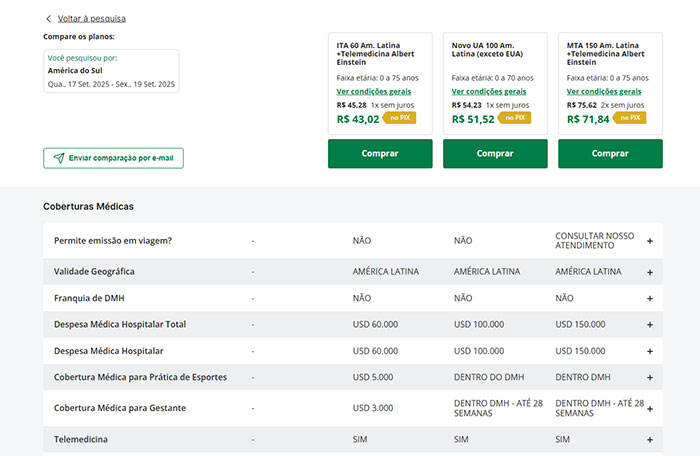
Task: Click the no PIX tag on R$ 43,02
Action: coord(400,118)
